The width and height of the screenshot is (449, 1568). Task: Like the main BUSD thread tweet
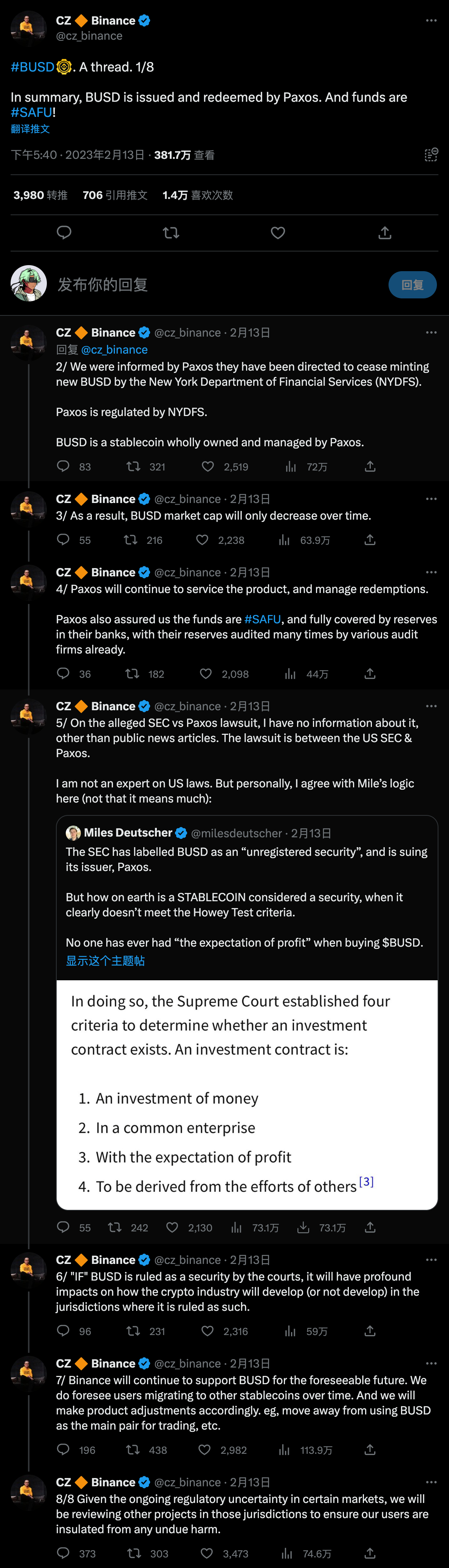coord(278,233)
